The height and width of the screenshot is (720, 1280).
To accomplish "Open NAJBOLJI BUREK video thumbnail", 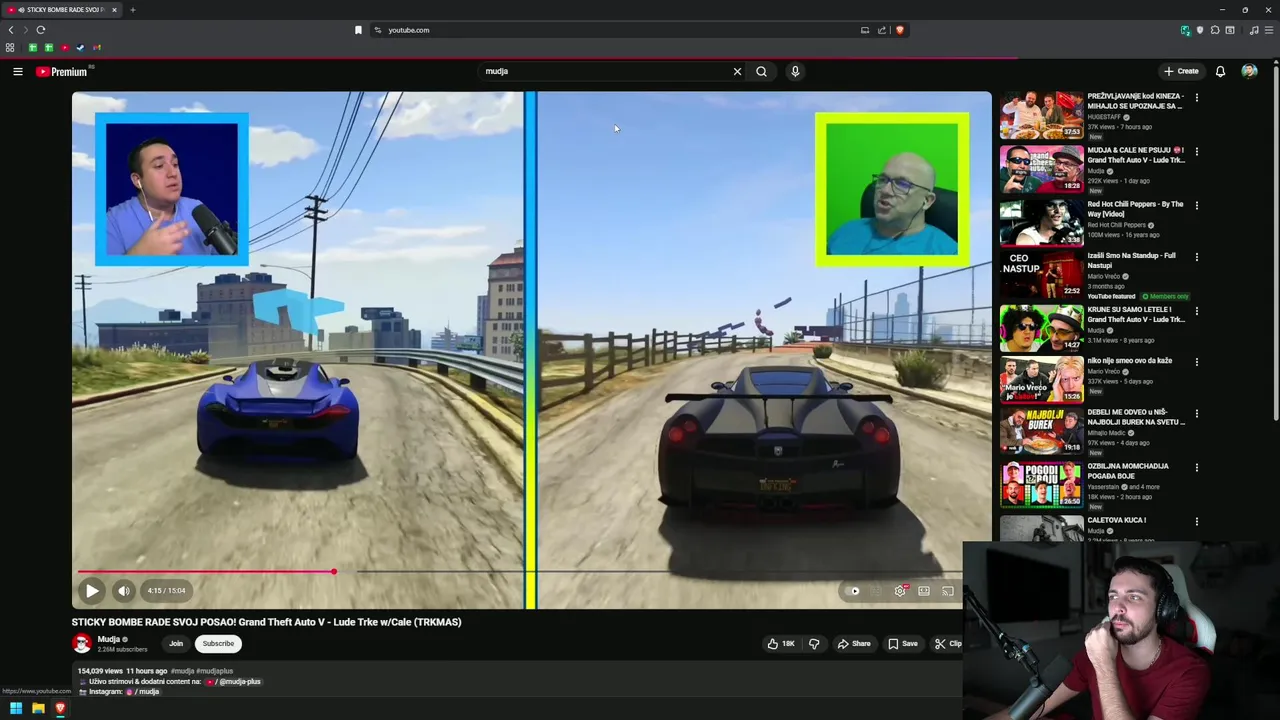I will pyautogui.click(x=1041, y=431).
